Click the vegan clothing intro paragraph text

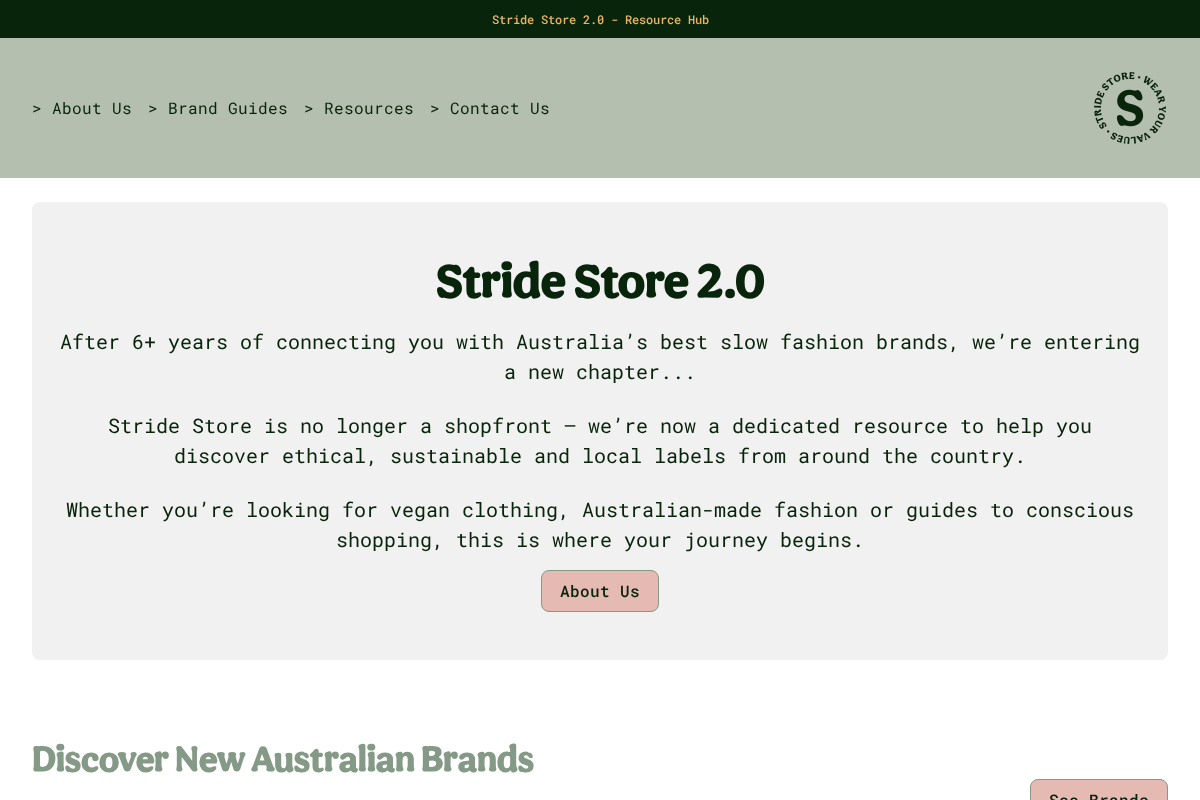tap(600, 525)
